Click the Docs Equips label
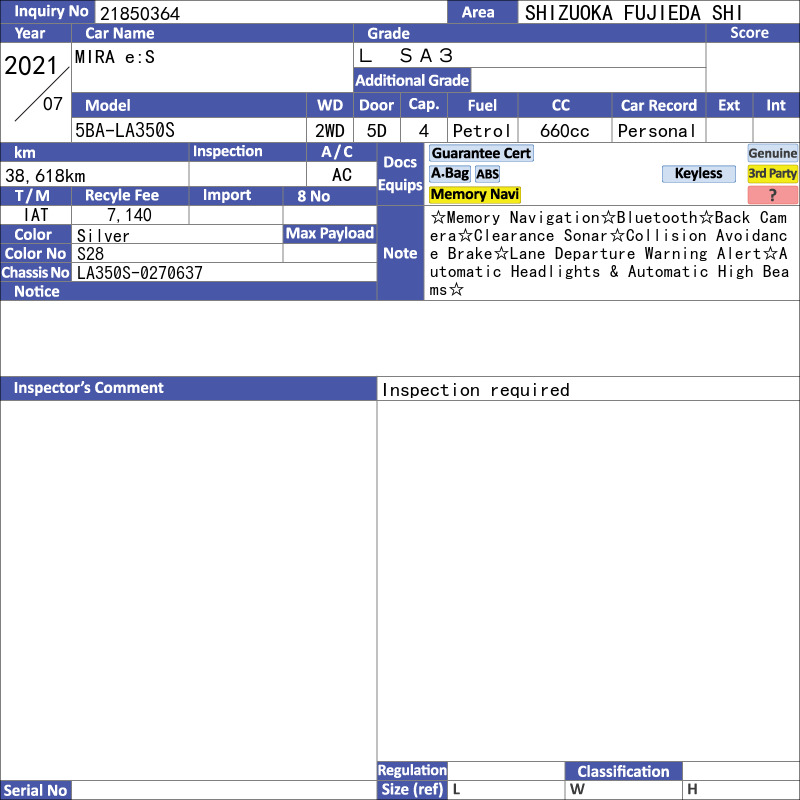 [400, 173]
